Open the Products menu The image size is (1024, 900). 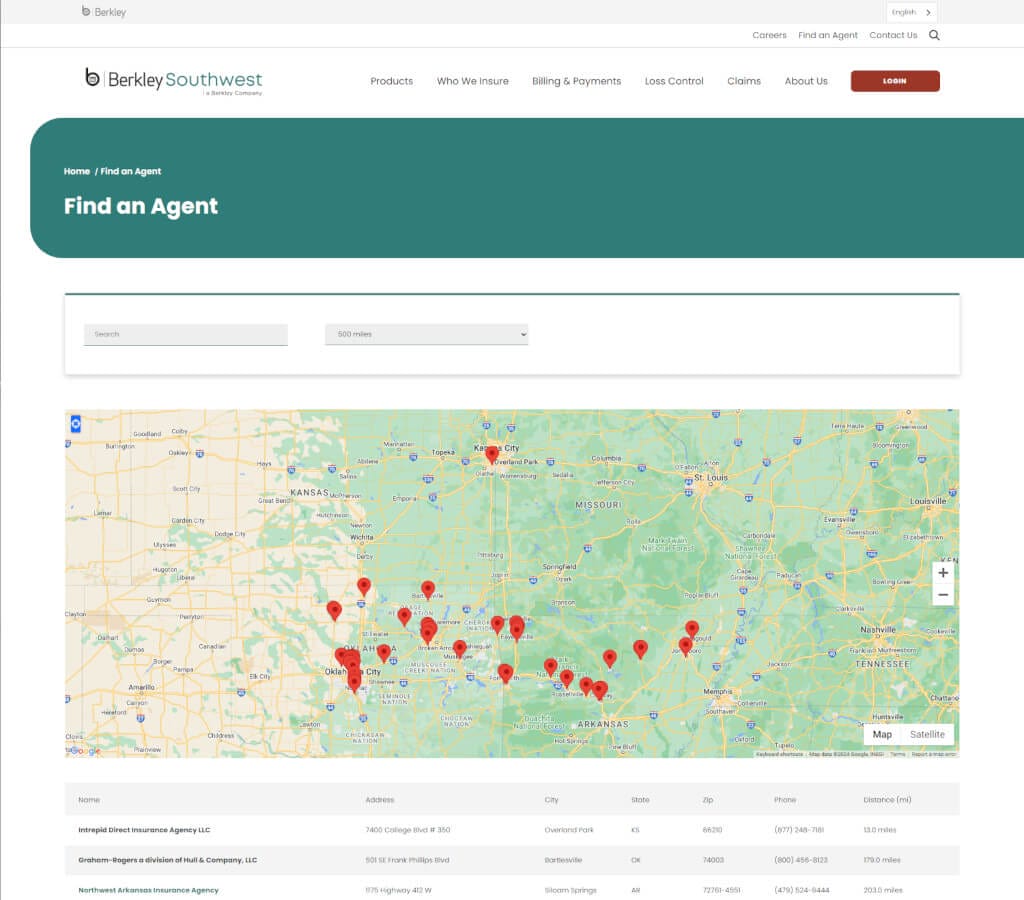pos(391,81)
